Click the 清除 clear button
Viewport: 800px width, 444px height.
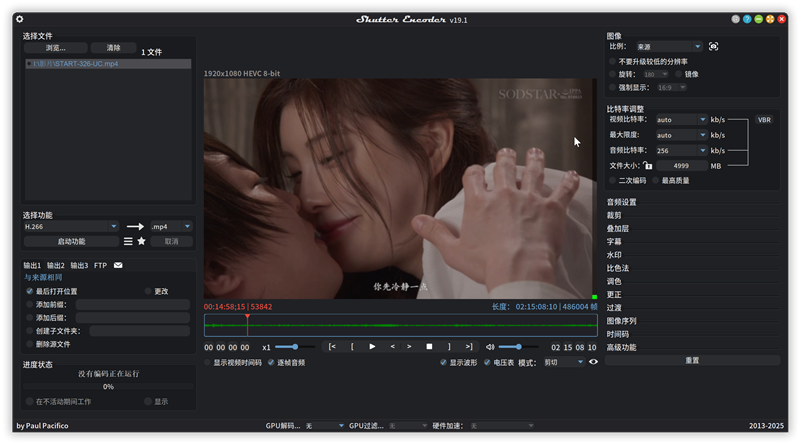pyautogui.click(x=113, y=48)
